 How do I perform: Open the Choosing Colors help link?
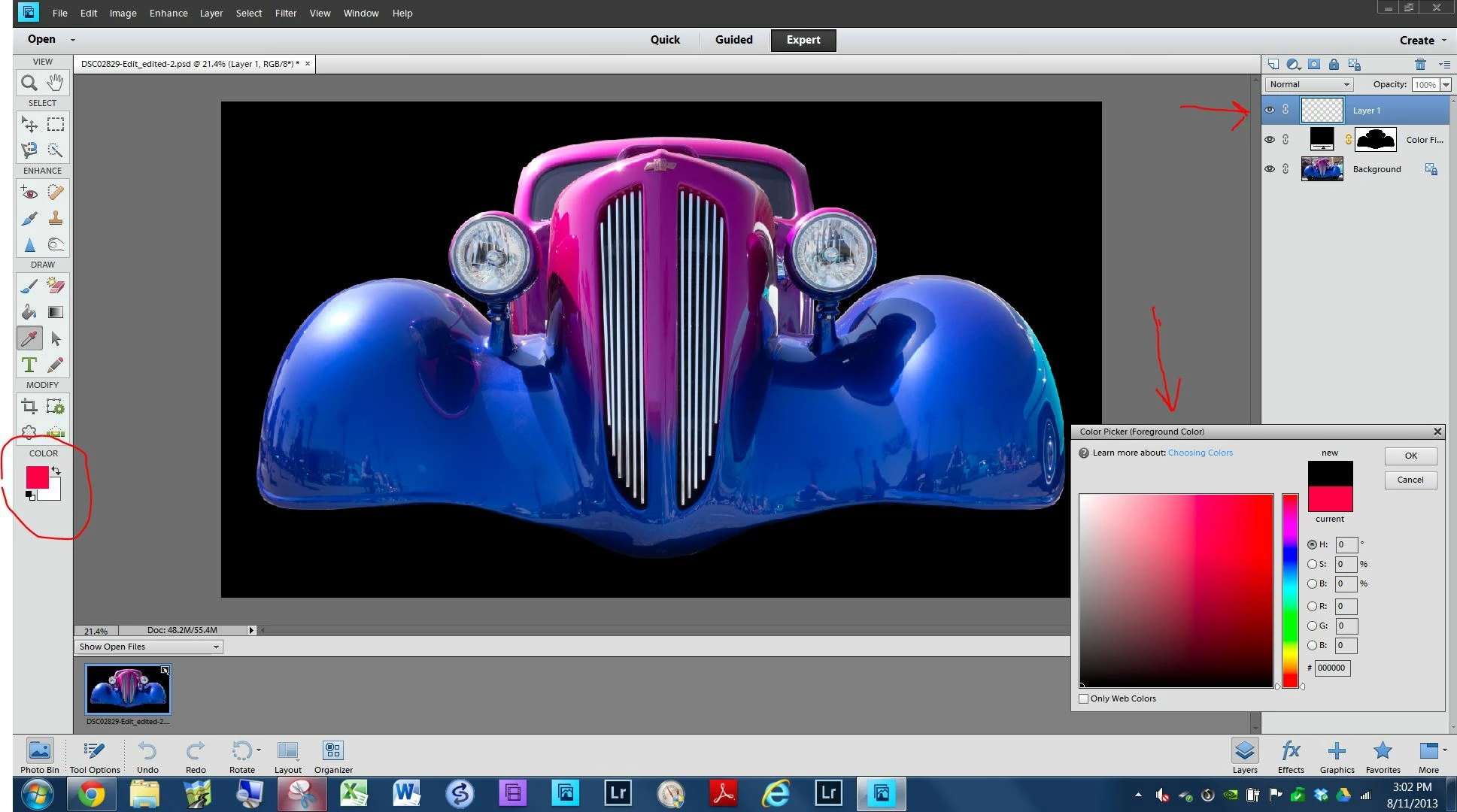(1200, 453)
